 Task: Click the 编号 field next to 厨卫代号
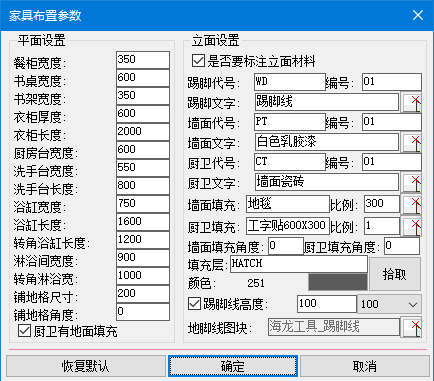pyautogui.click(x=392, y=162)
